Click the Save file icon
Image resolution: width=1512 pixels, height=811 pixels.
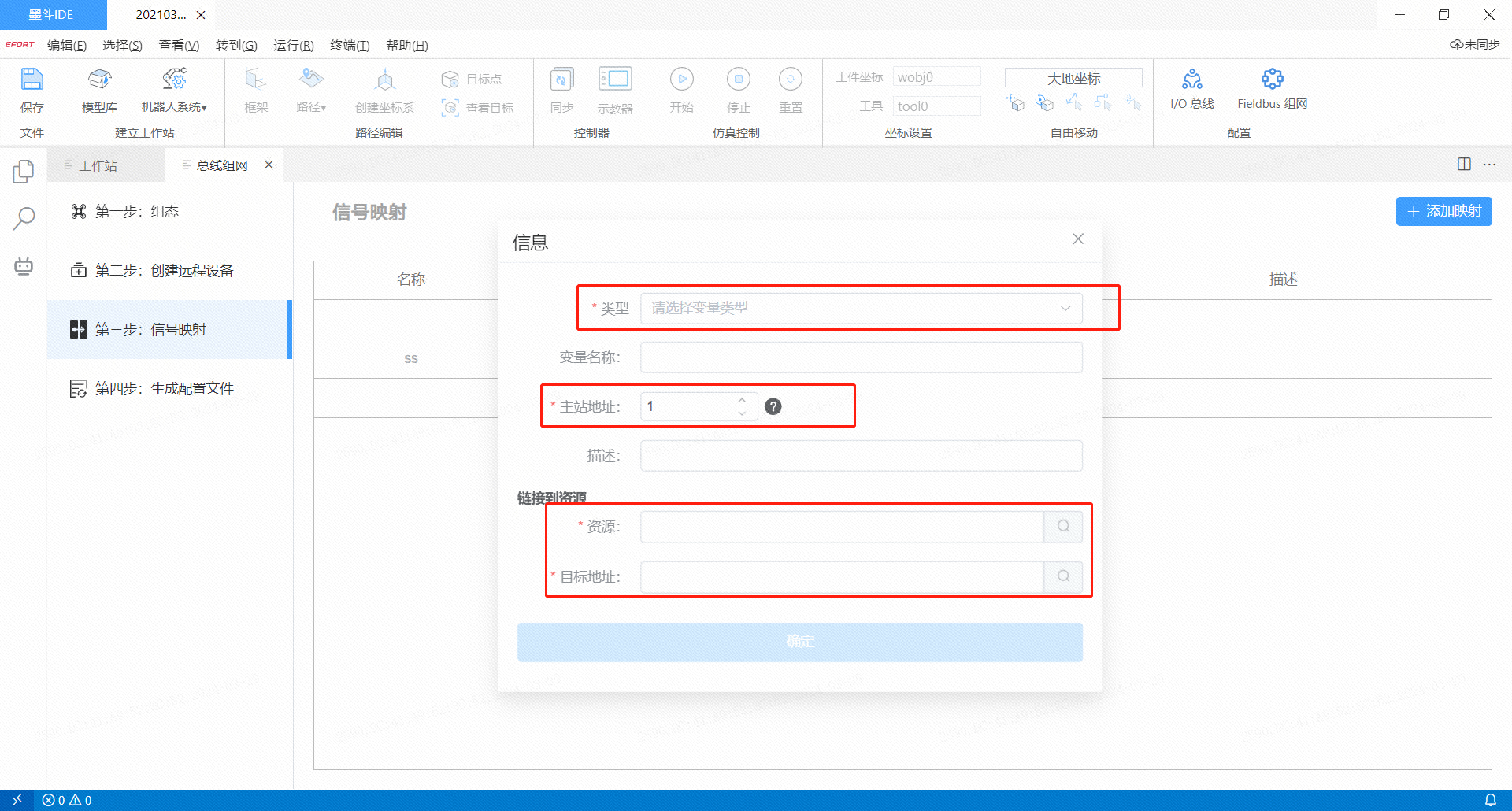pos(31,80)
